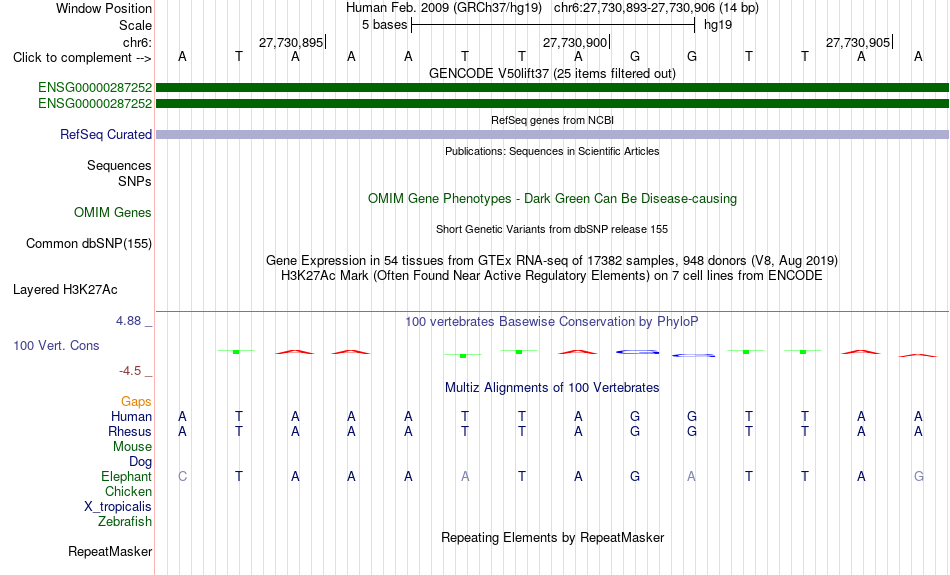Click the 4.88 upper PhyloP scale value
The width and height of the screenshot is (950, 575).
point(128,321)
